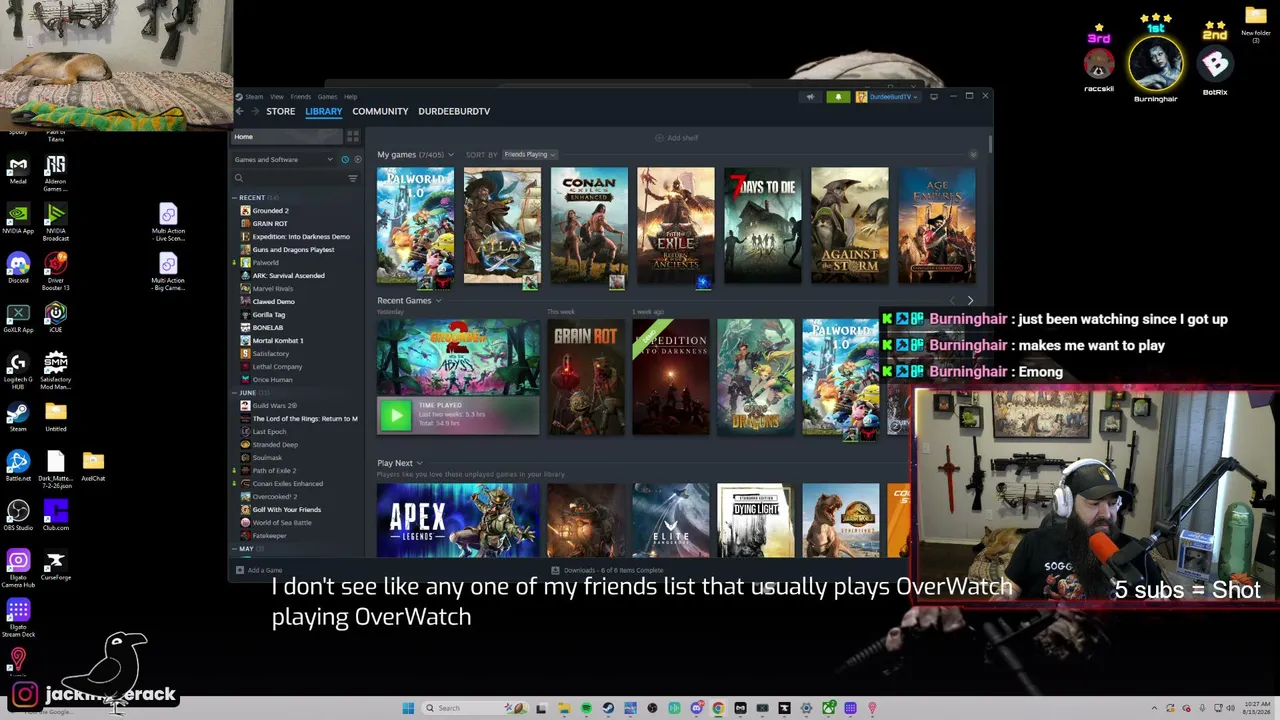The image size is (1280, 720).
Task: Open the View menu
Action: (276, 97)
